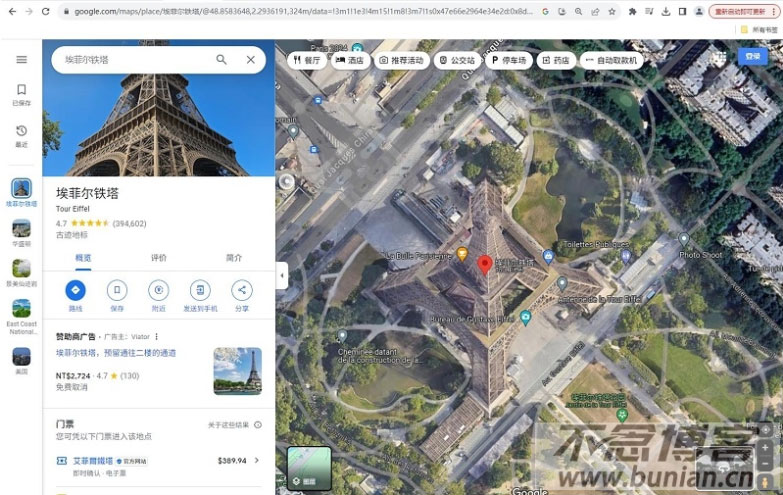The image size is (783, 495).
Task: Click the search magnifier icon
Action: [x=221, y=60]
